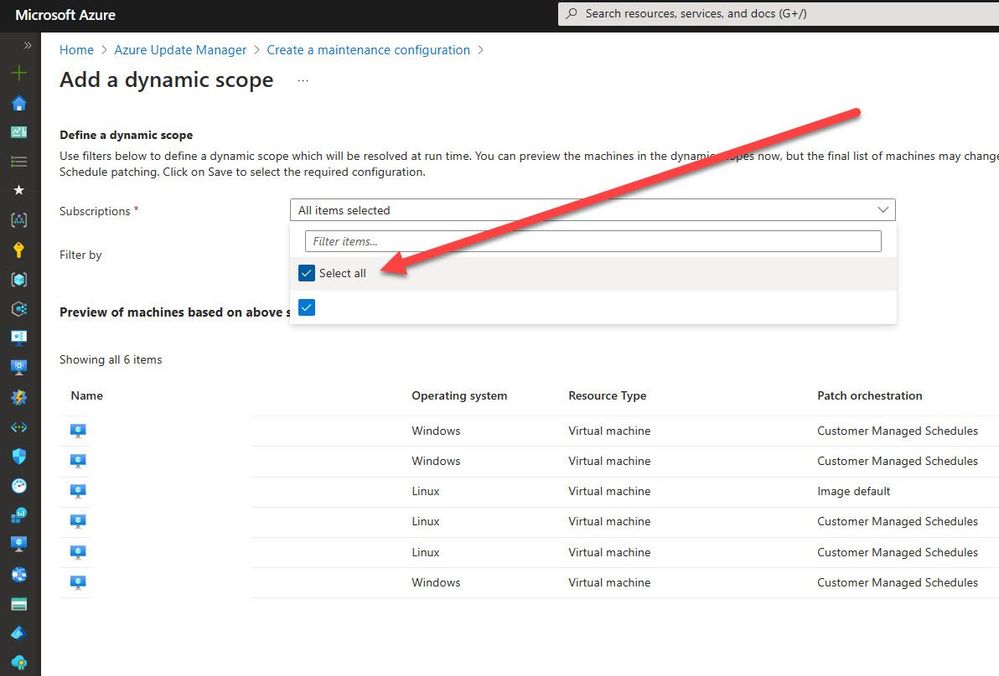Image resolution: width=999 pixels, height=676 pixels.
Task: Click VM icon in first Windows row
Action: point(78,431)
